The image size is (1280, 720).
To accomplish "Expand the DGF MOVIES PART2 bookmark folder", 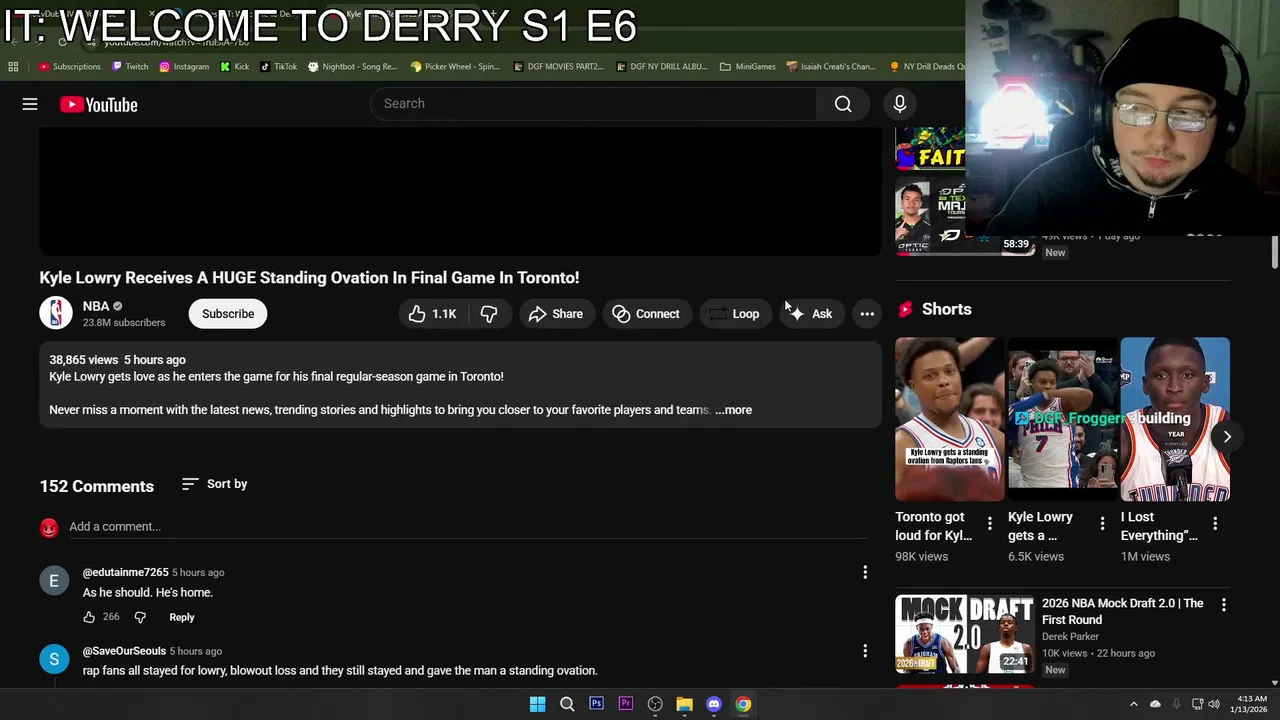I will coord(558,67).
